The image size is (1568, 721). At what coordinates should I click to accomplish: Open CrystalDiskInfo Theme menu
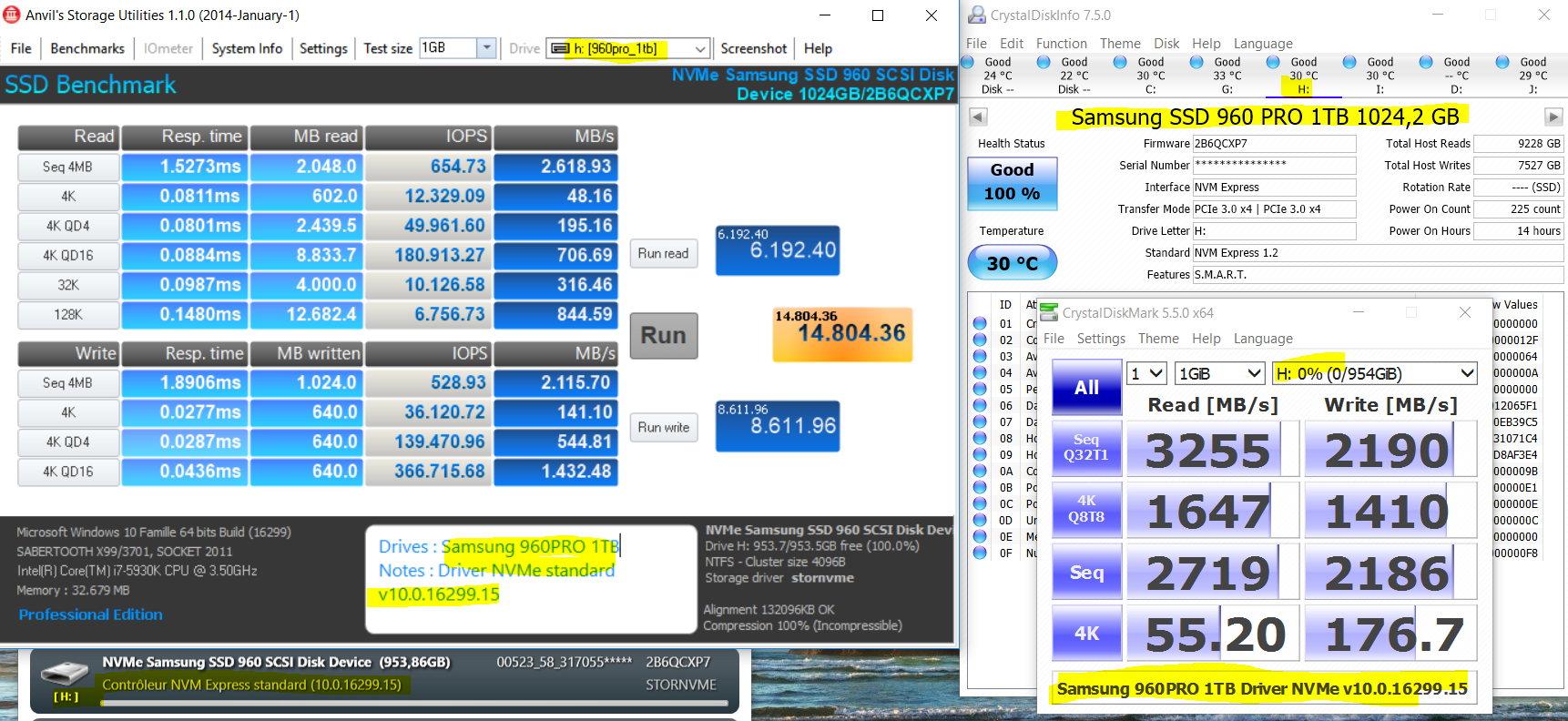coord(1120,43)
